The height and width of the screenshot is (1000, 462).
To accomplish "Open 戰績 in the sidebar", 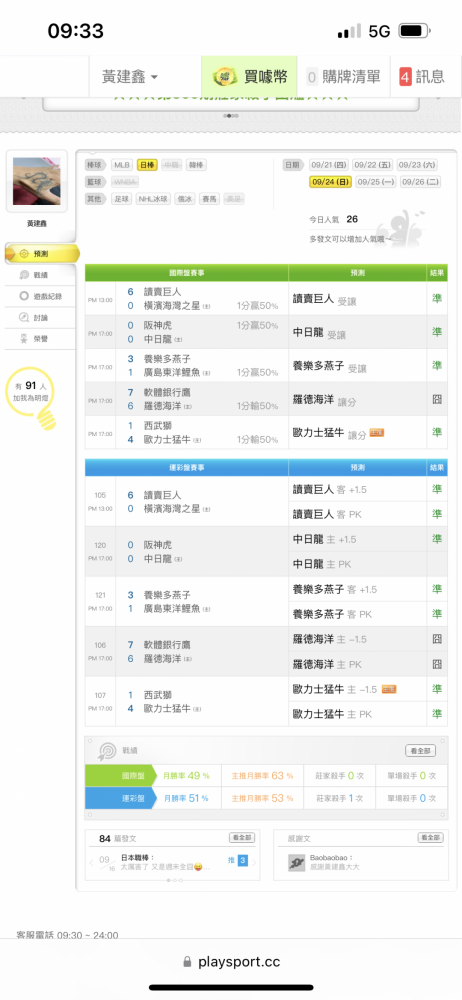I will (41, 275).
